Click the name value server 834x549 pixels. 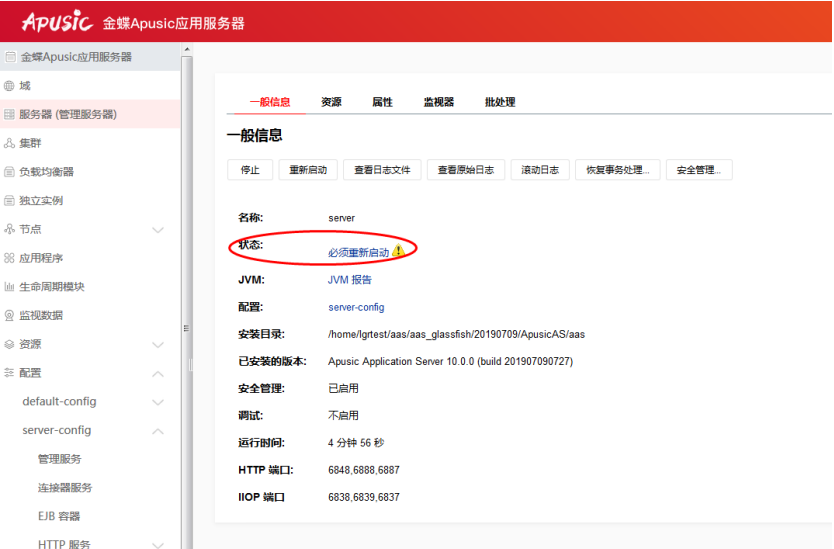click(x=341, y=218)
